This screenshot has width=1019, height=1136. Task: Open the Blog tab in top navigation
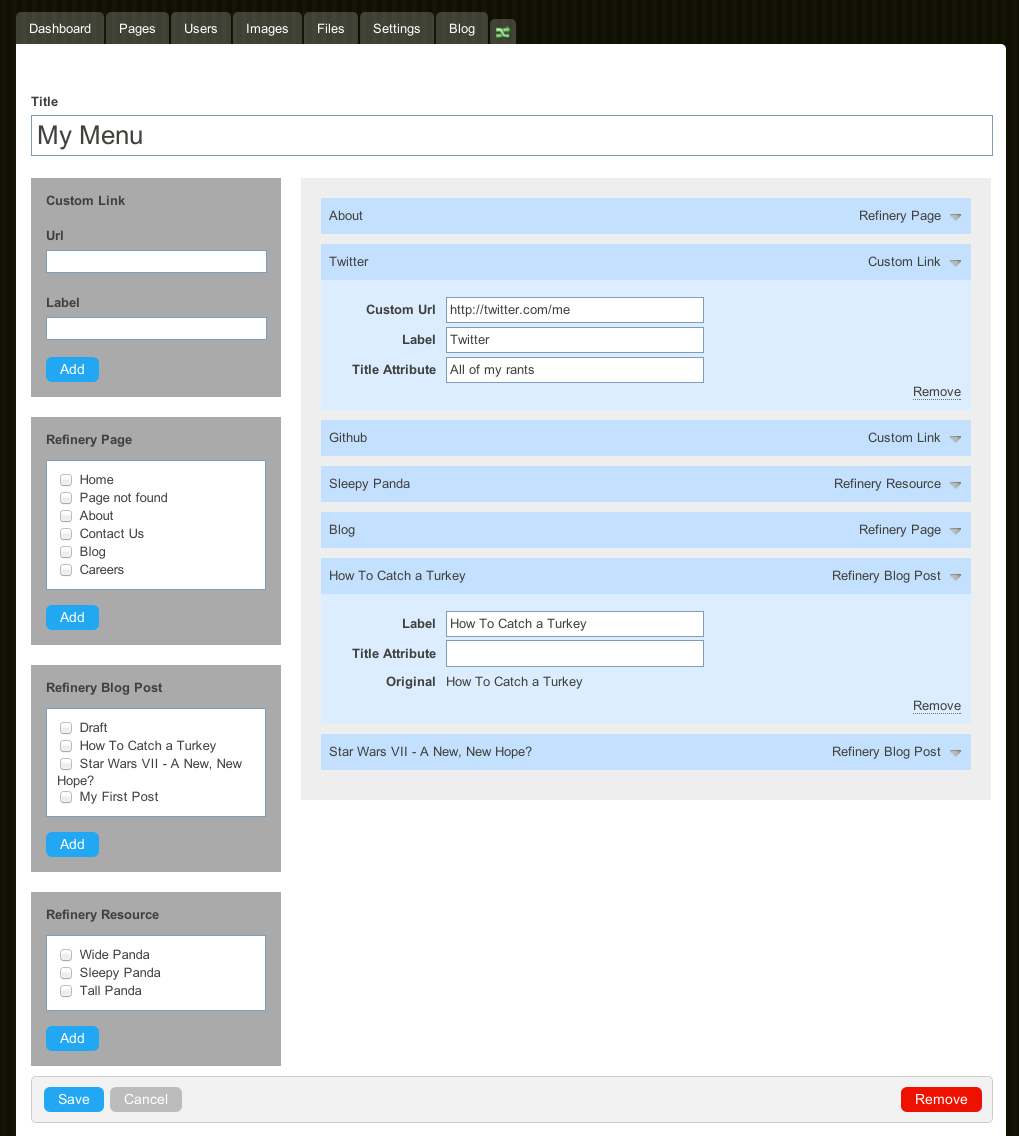click(x=461, y=28)
